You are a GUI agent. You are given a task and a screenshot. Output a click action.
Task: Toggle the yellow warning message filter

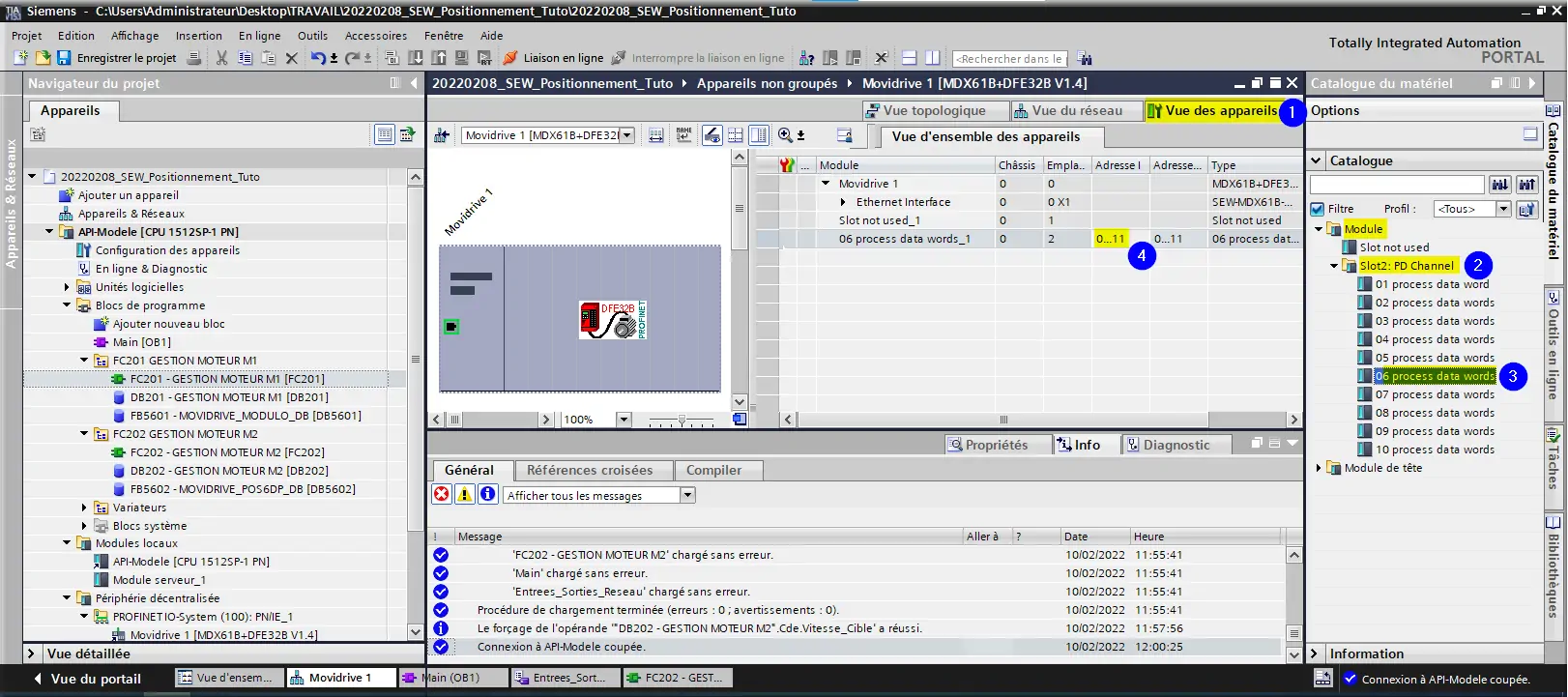pyautogui.click(x=465, y=495)
